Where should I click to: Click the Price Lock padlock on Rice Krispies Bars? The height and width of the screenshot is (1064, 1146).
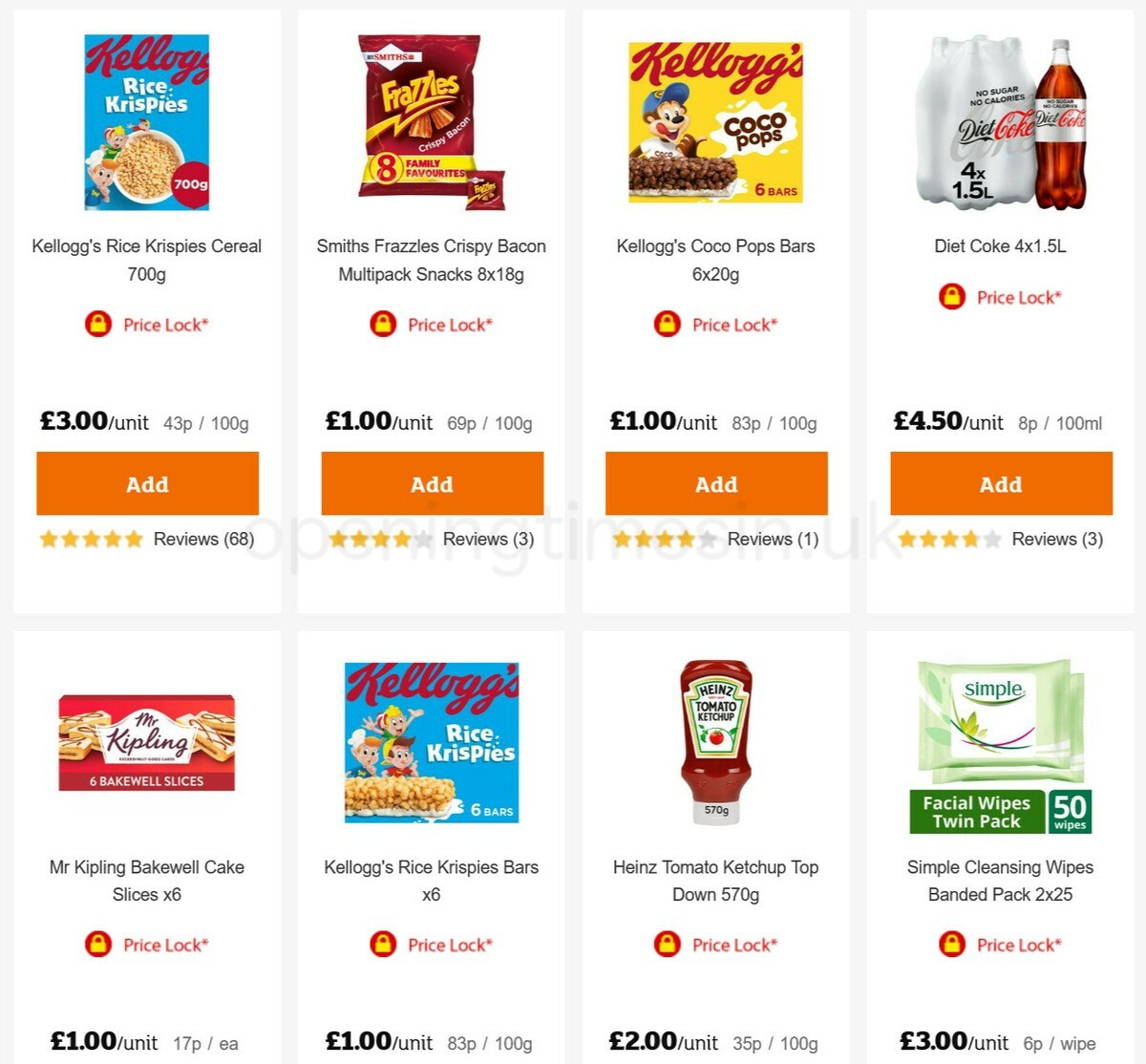[381, 944]
